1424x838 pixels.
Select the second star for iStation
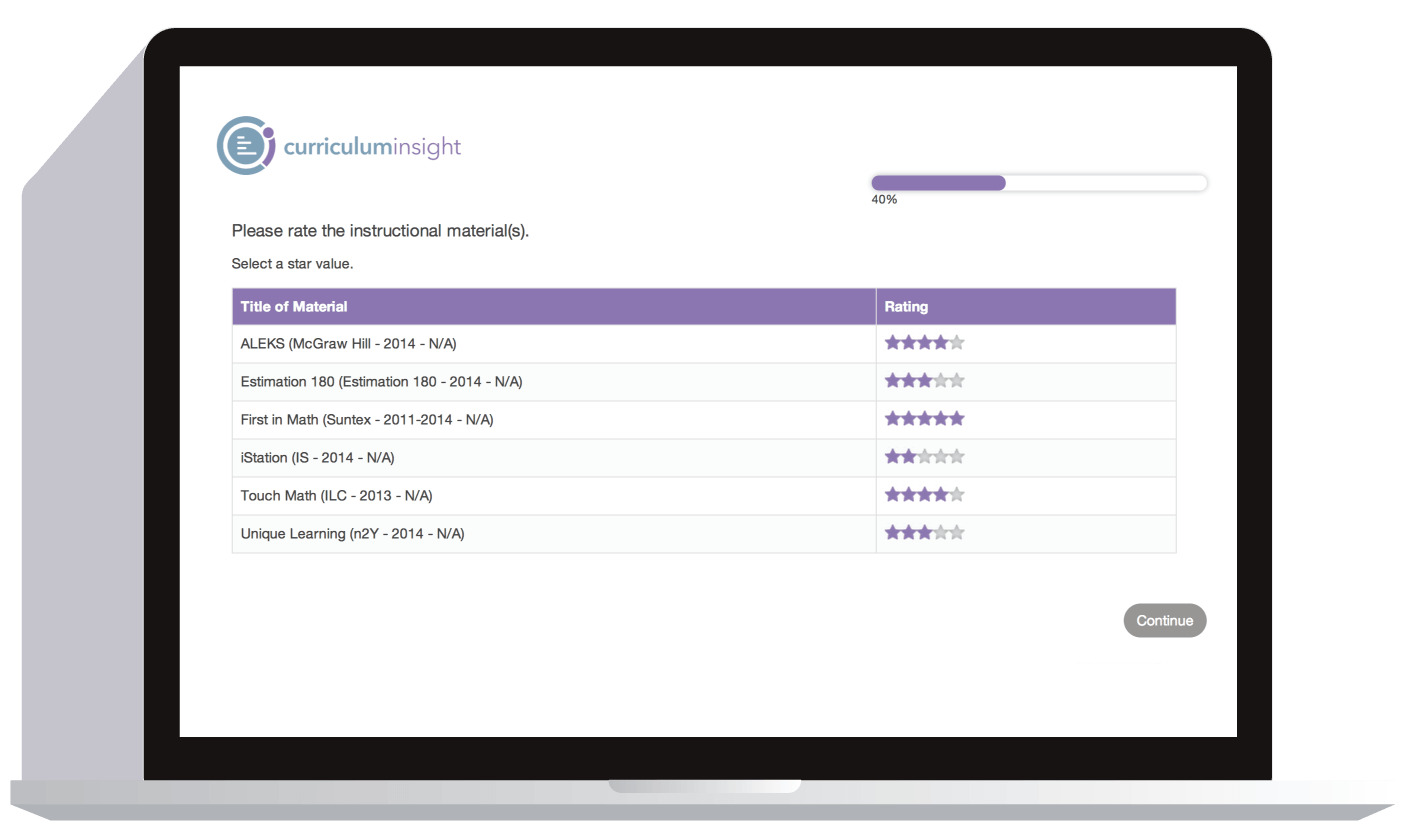tap(909, 457)
